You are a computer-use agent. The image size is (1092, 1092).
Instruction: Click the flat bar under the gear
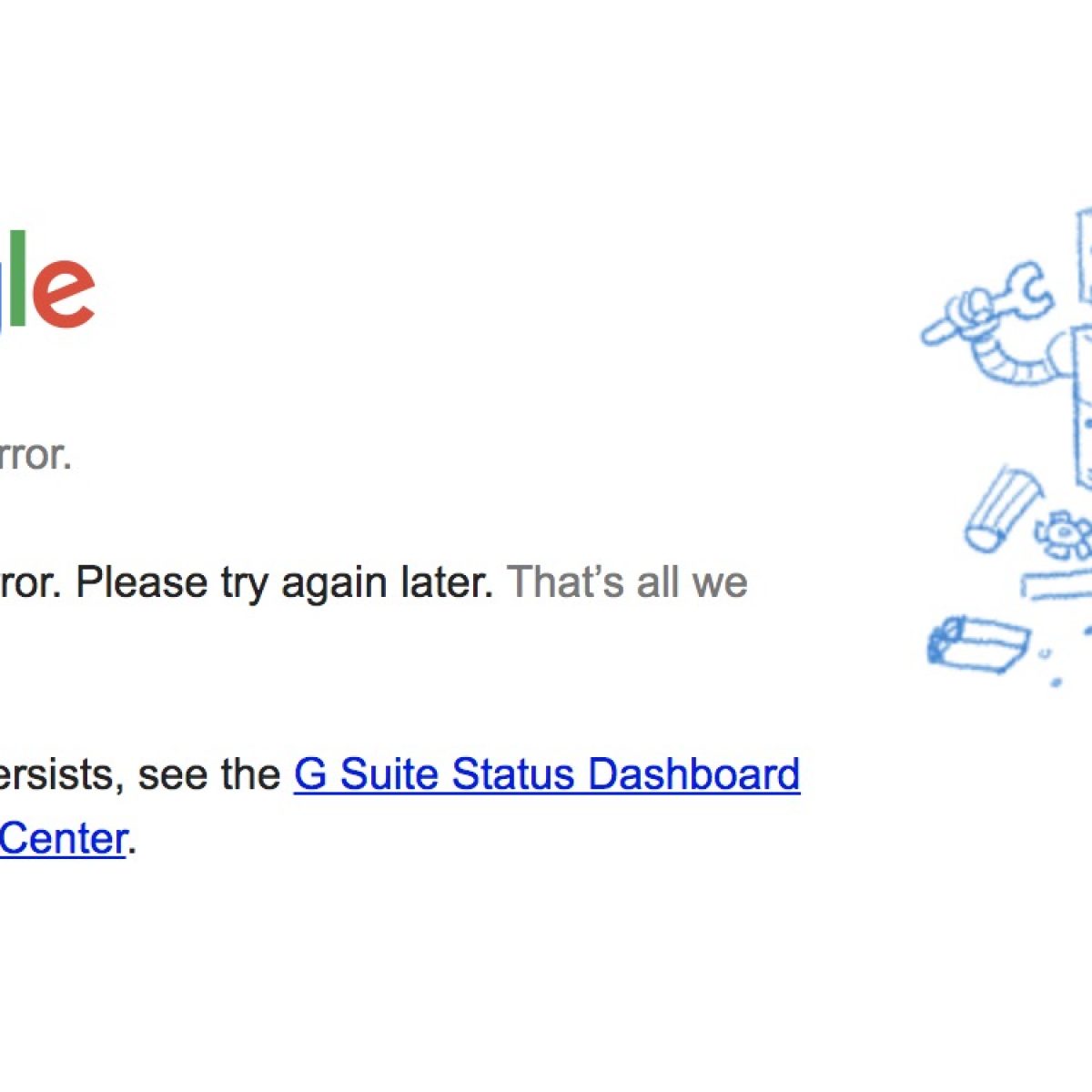tap(1057, 582)
